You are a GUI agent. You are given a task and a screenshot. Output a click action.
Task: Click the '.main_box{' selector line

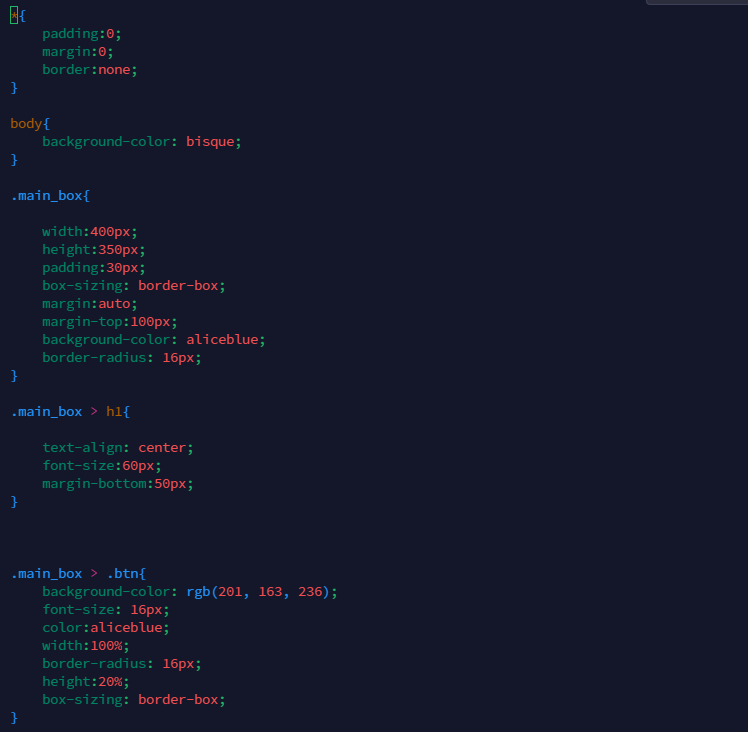[50, 196]
